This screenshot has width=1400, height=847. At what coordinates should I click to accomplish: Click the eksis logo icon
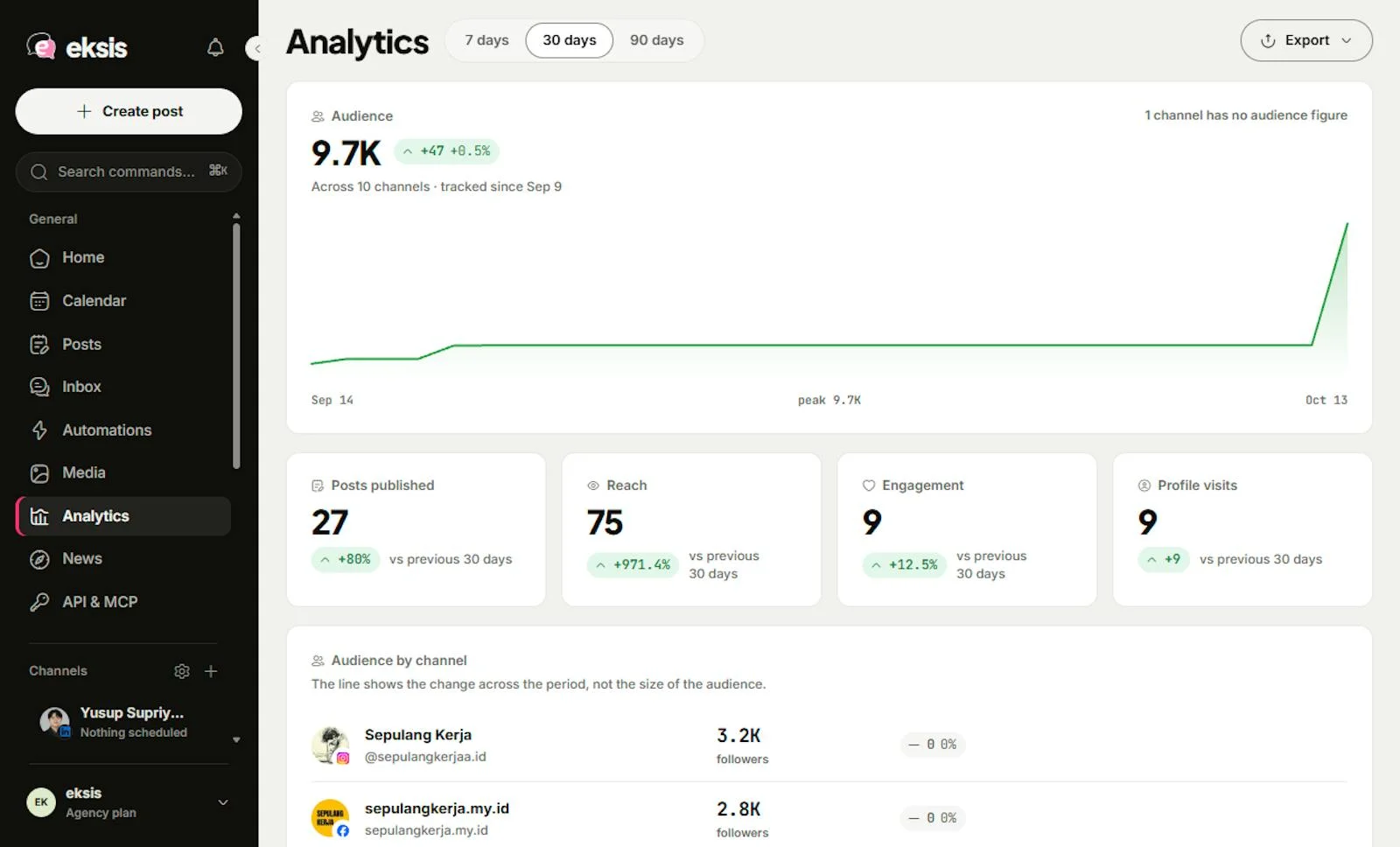click(x=41, y=45)
